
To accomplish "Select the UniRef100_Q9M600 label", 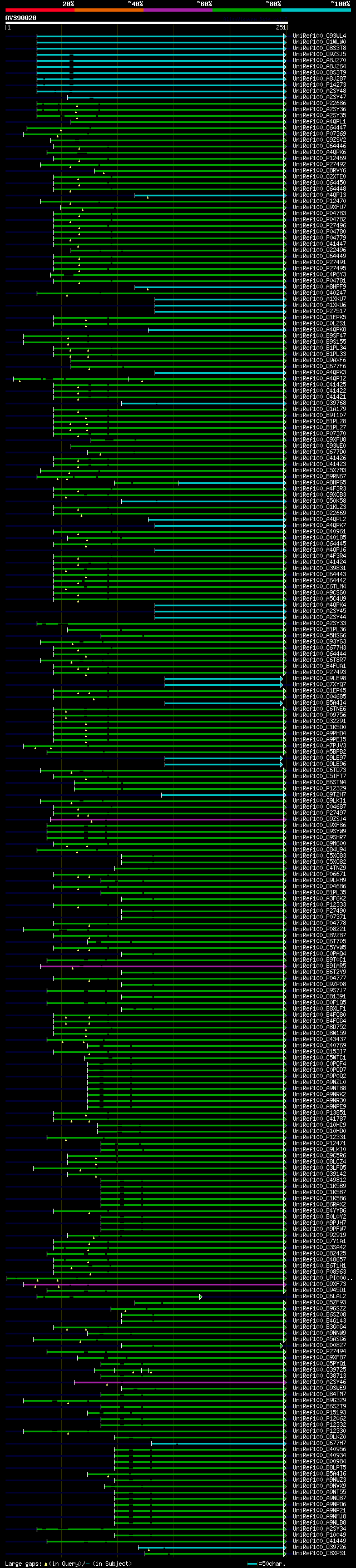I will 319,844.
